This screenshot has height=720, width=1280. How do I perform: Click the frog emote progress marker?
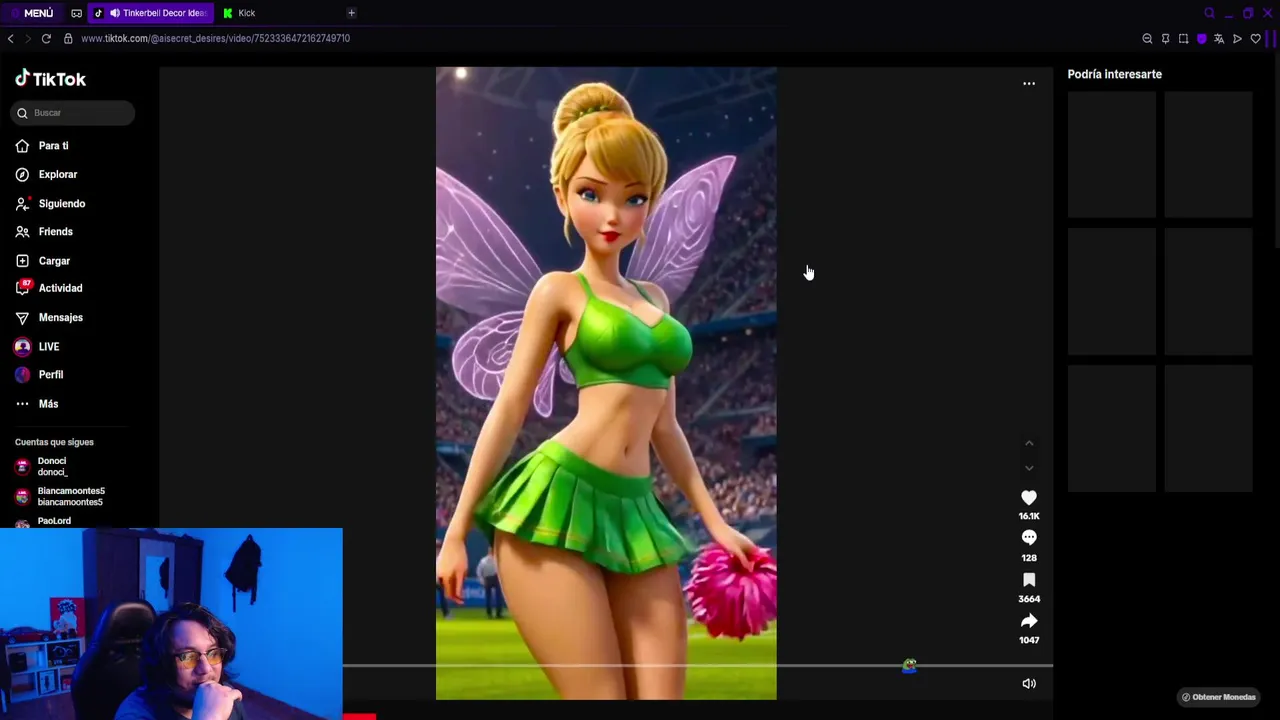909,666
